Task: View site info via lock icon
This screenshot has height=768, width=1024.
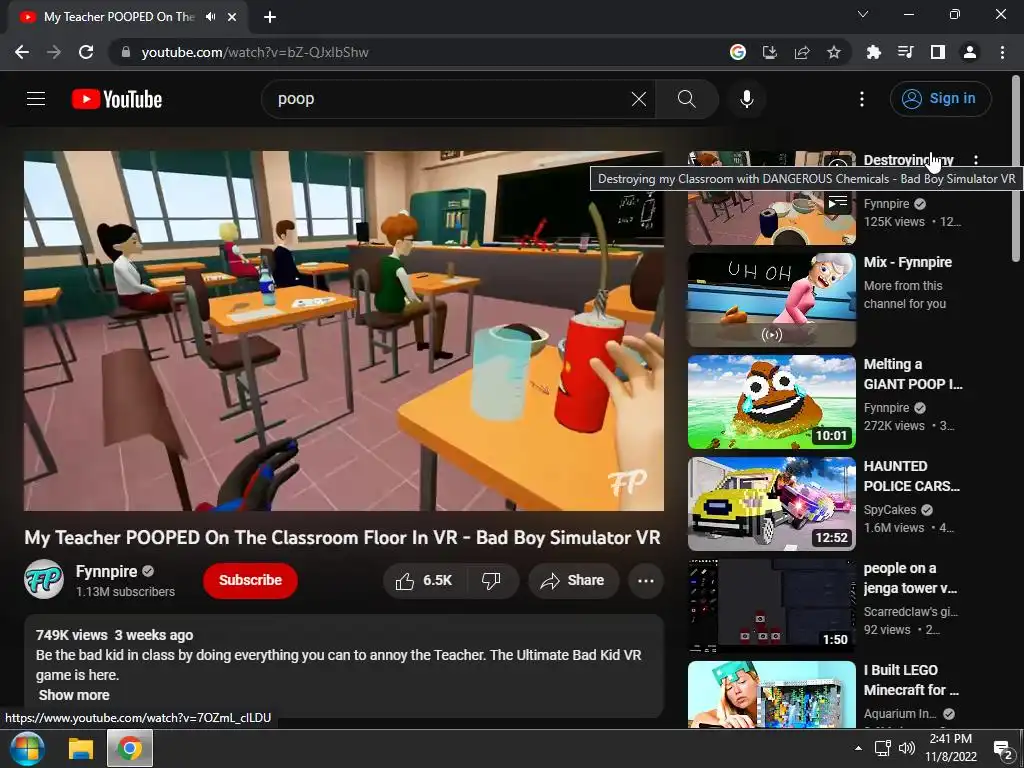Action: [x=126, y=52]
